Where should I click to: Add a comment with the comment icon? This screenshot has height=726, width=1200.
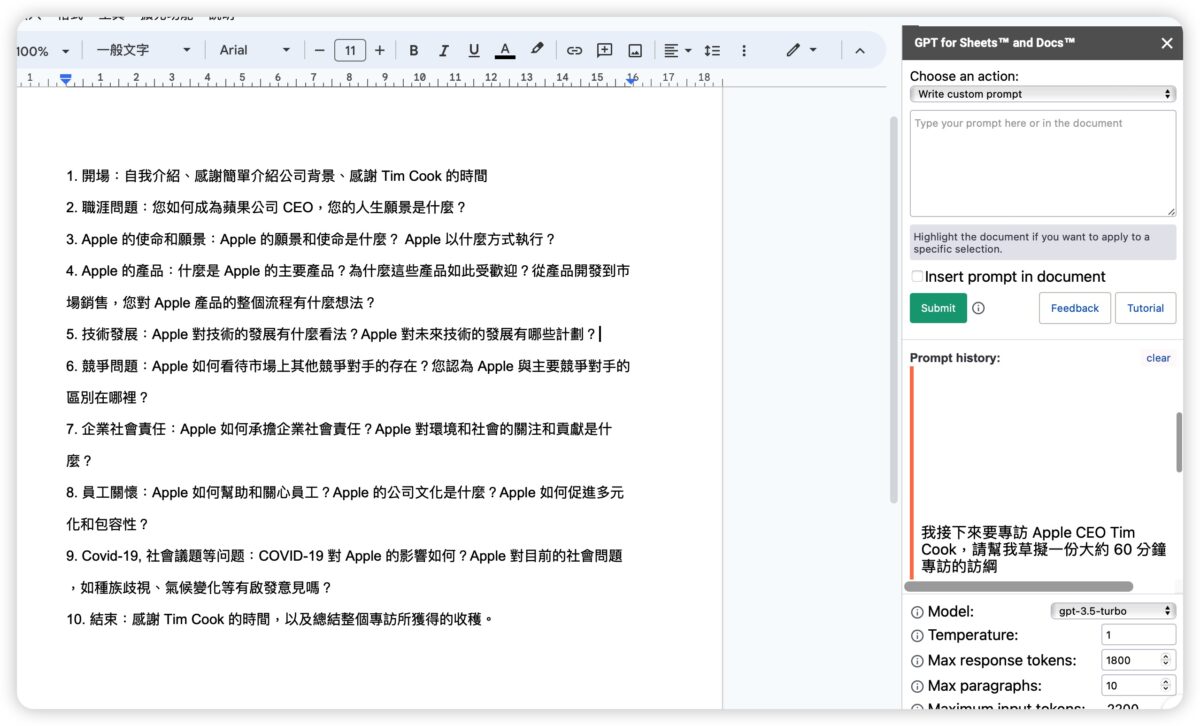click(605, 50)
